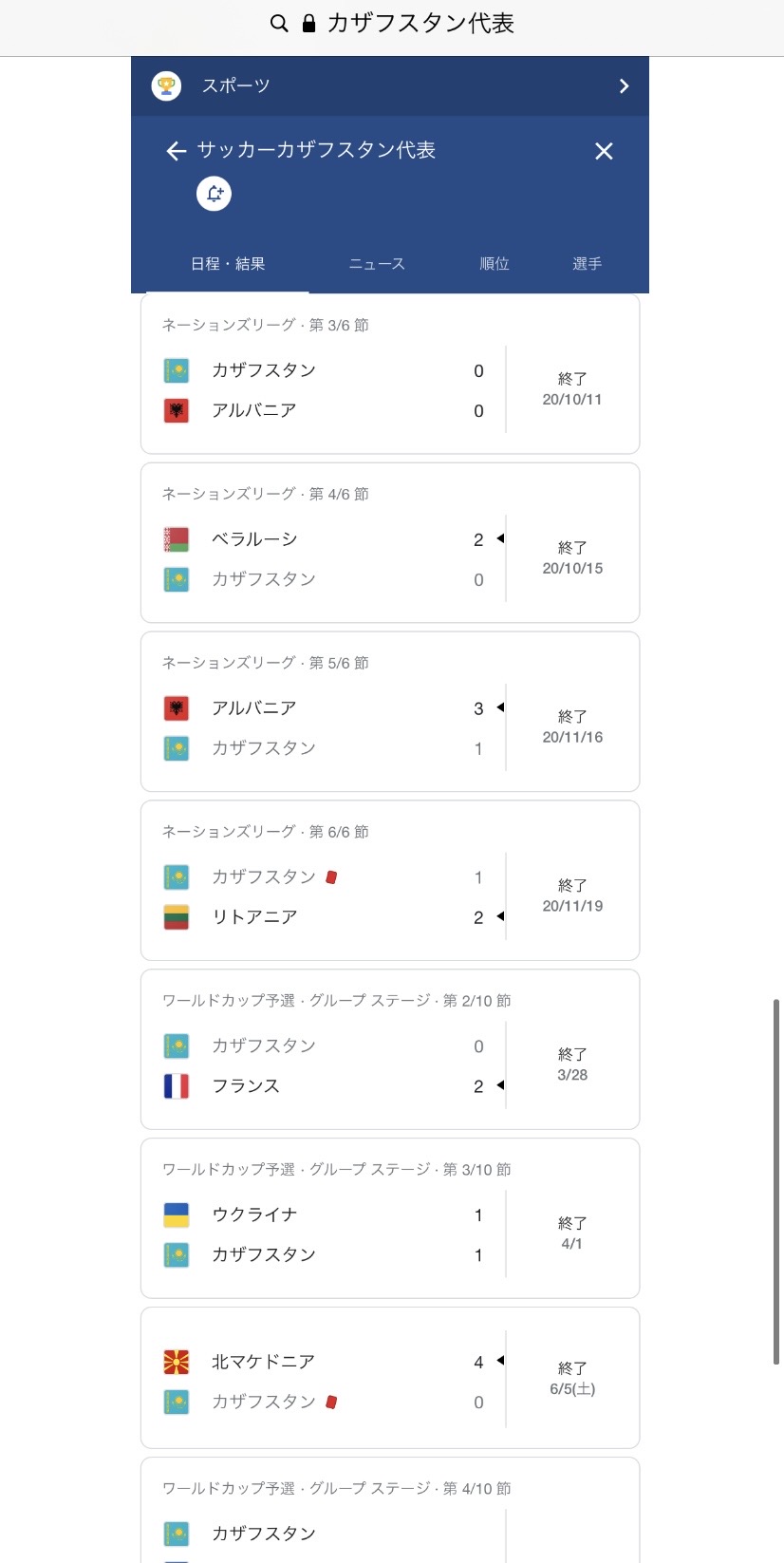The width and height of the screenshot is (784, 1563).
Task: Click the Albania flag in 第 3/6 節 match
Action: (177, 410)
